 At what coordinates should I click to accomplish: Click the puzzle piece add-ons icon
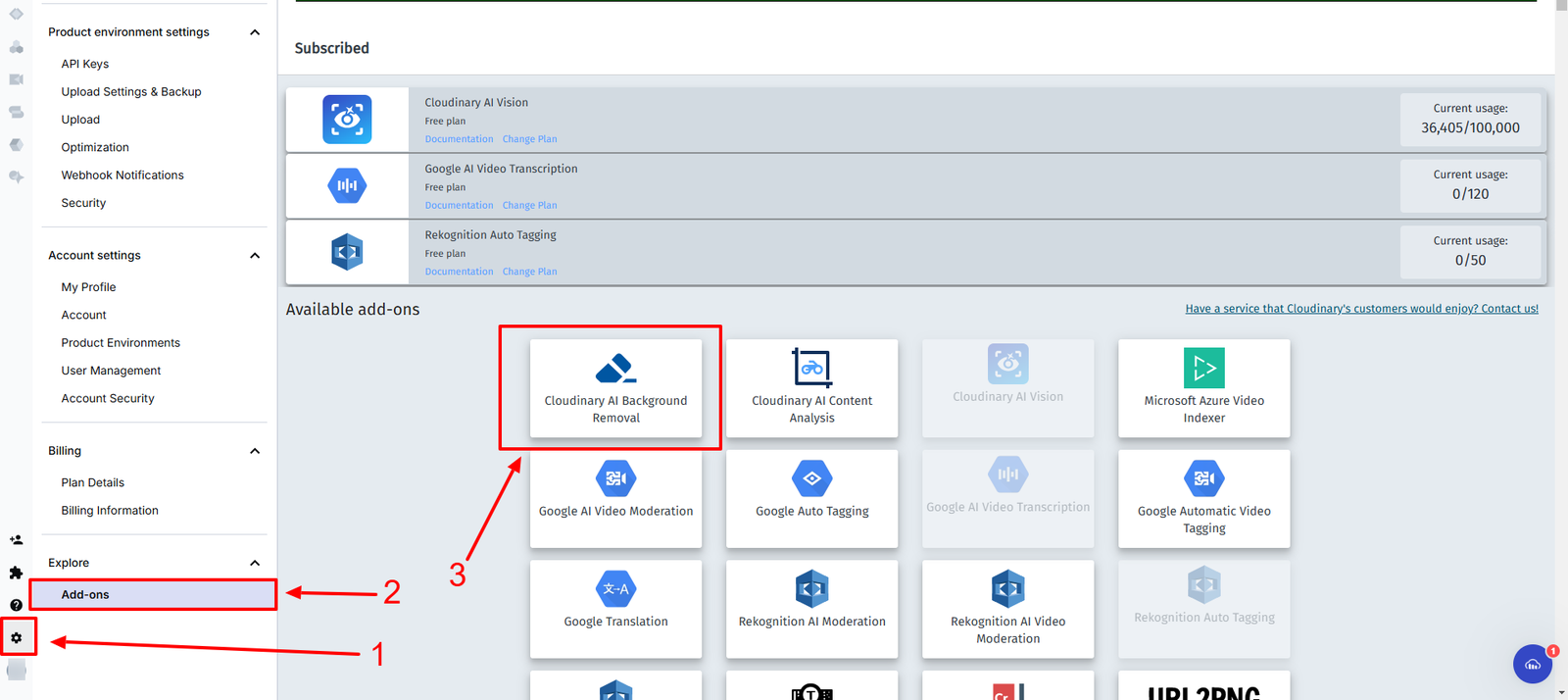pyautogui.click(x=16, y=573)
